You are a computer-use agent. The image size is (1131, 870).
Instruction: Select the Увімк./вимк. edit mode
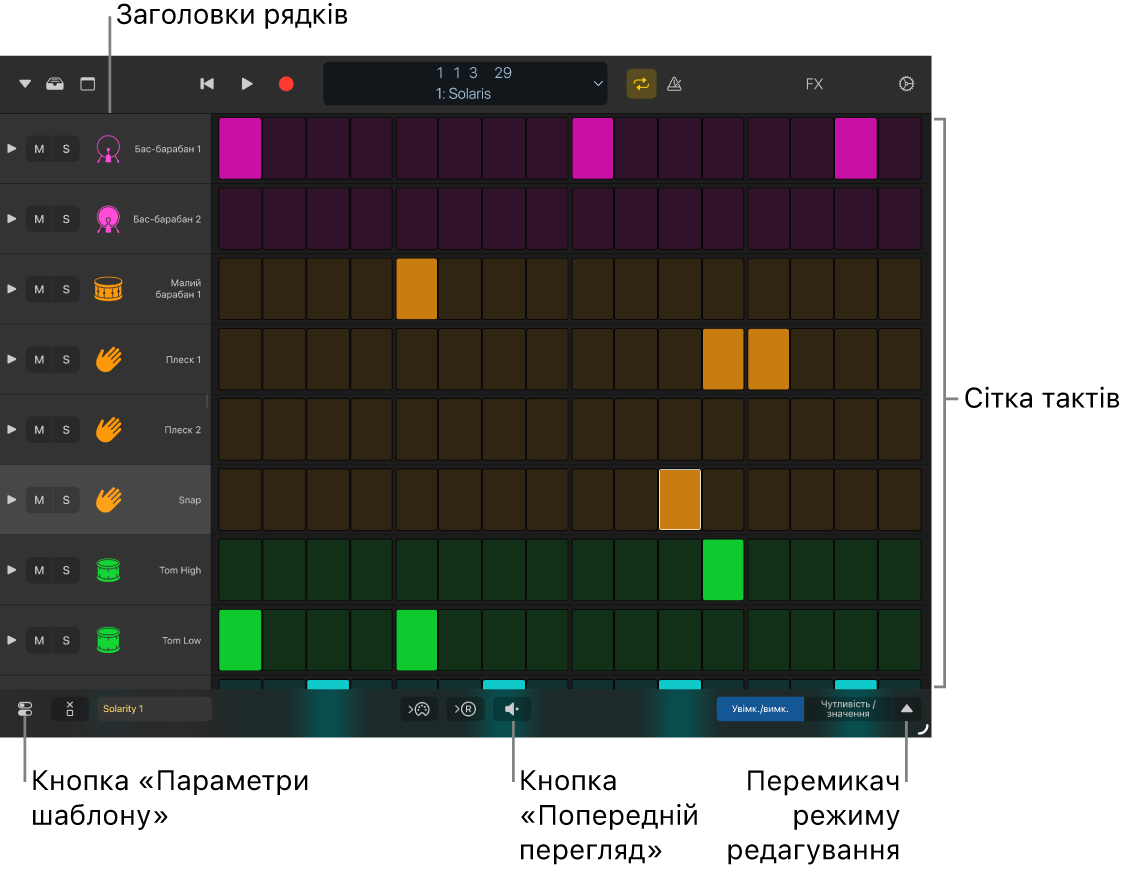click(x=760, y=709)
